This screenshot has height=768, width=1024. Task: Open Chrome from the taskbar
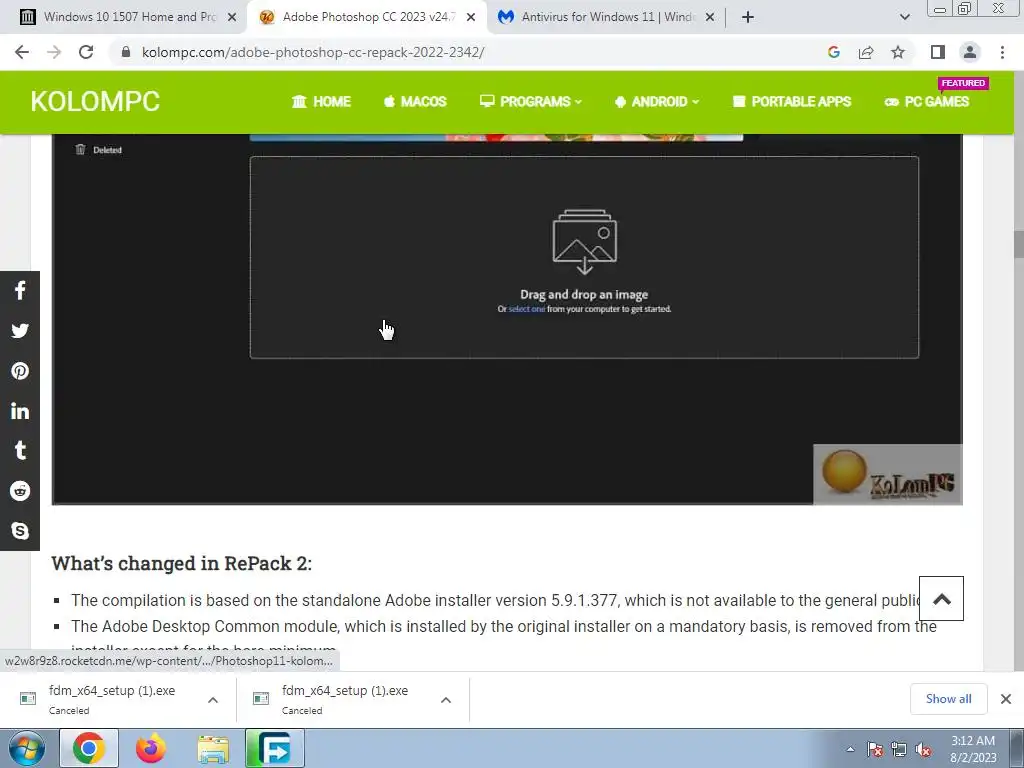(x=89, y=748)
